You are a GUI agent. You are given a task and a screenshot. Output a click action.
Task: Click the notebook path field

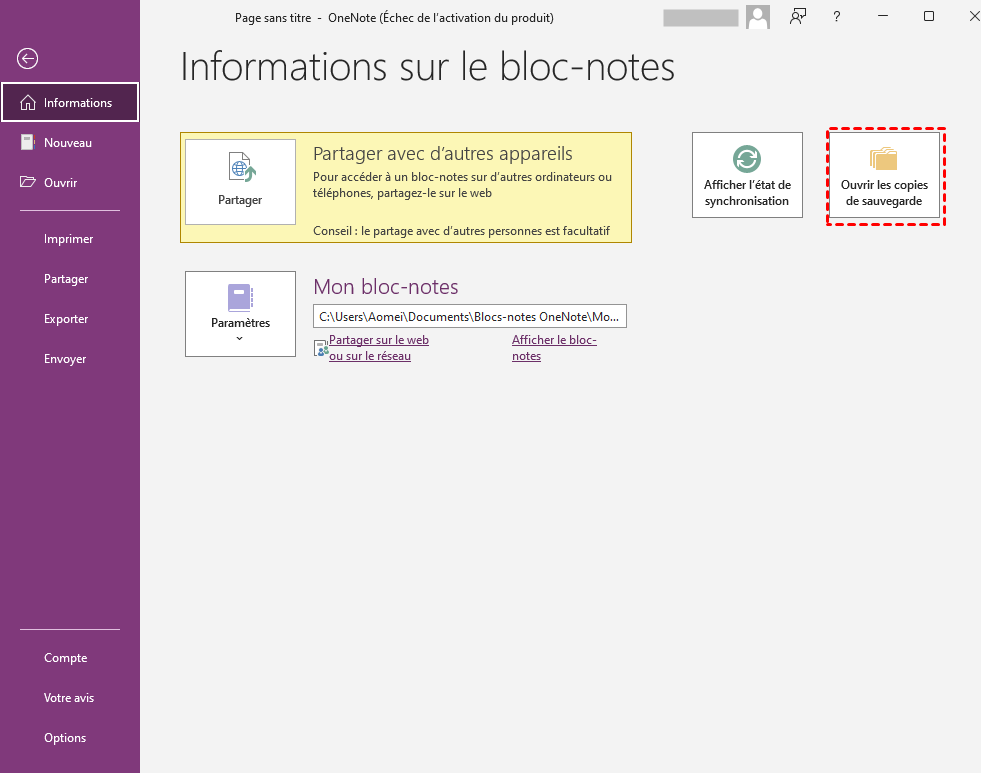pyautogui.click(x=469, y=316)
